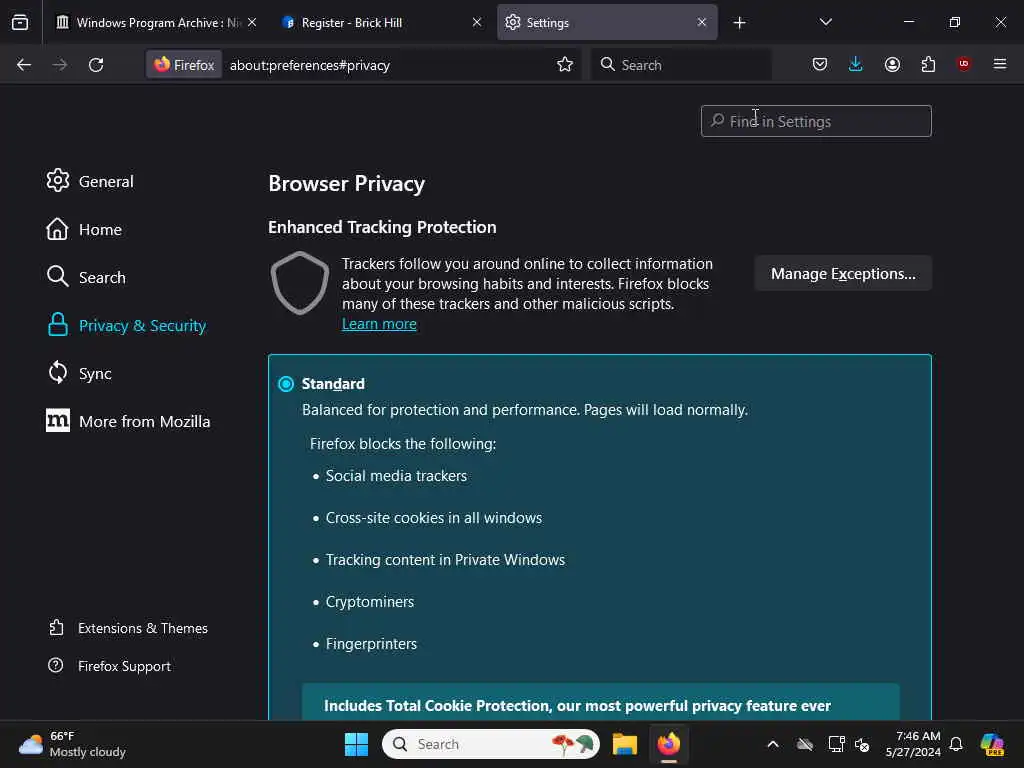Click the display network tray icon
Screen dimensions: 1024x768
coord(836,744)
